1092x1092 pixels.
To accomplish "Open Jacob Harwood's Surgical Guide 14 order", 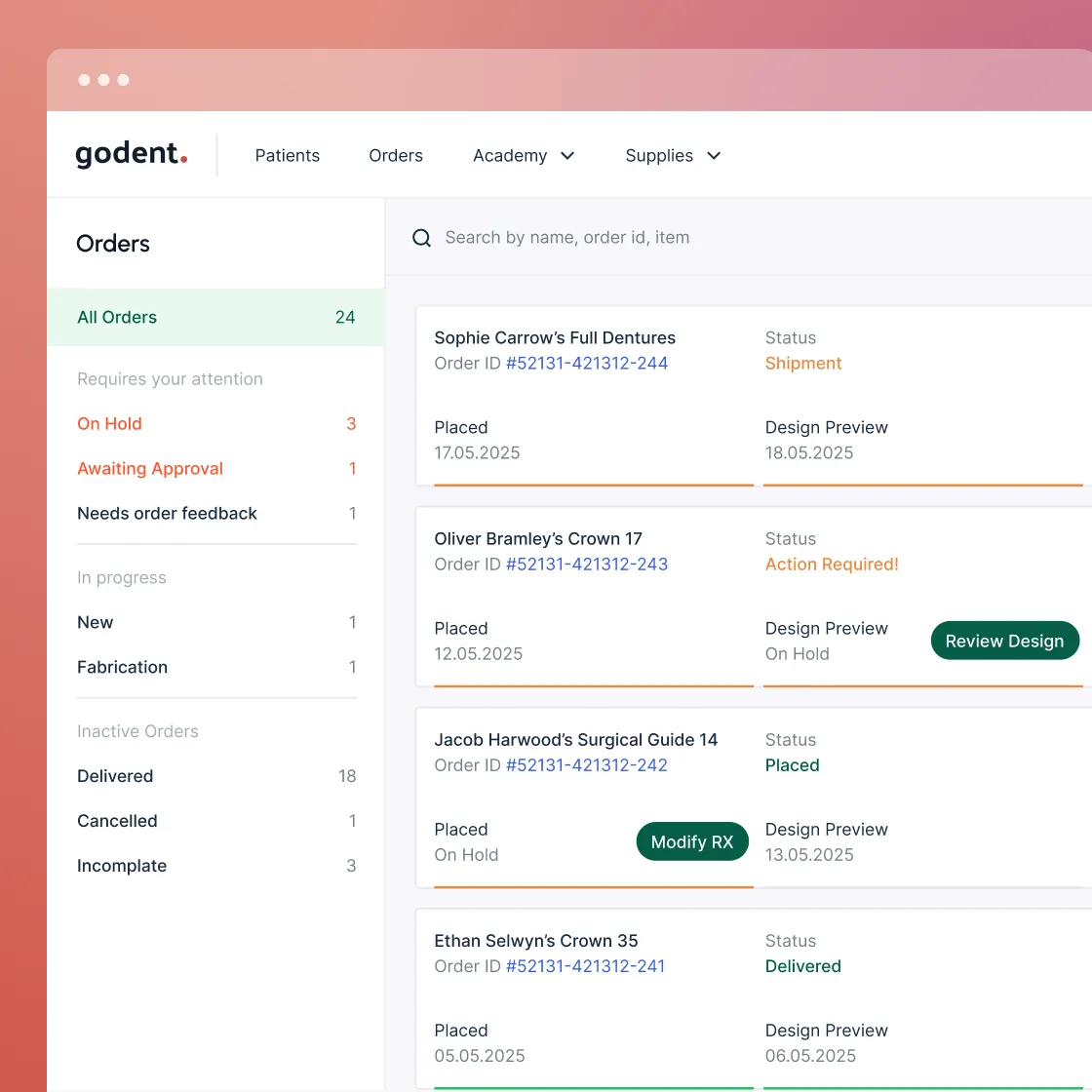I will click(575, 740).
